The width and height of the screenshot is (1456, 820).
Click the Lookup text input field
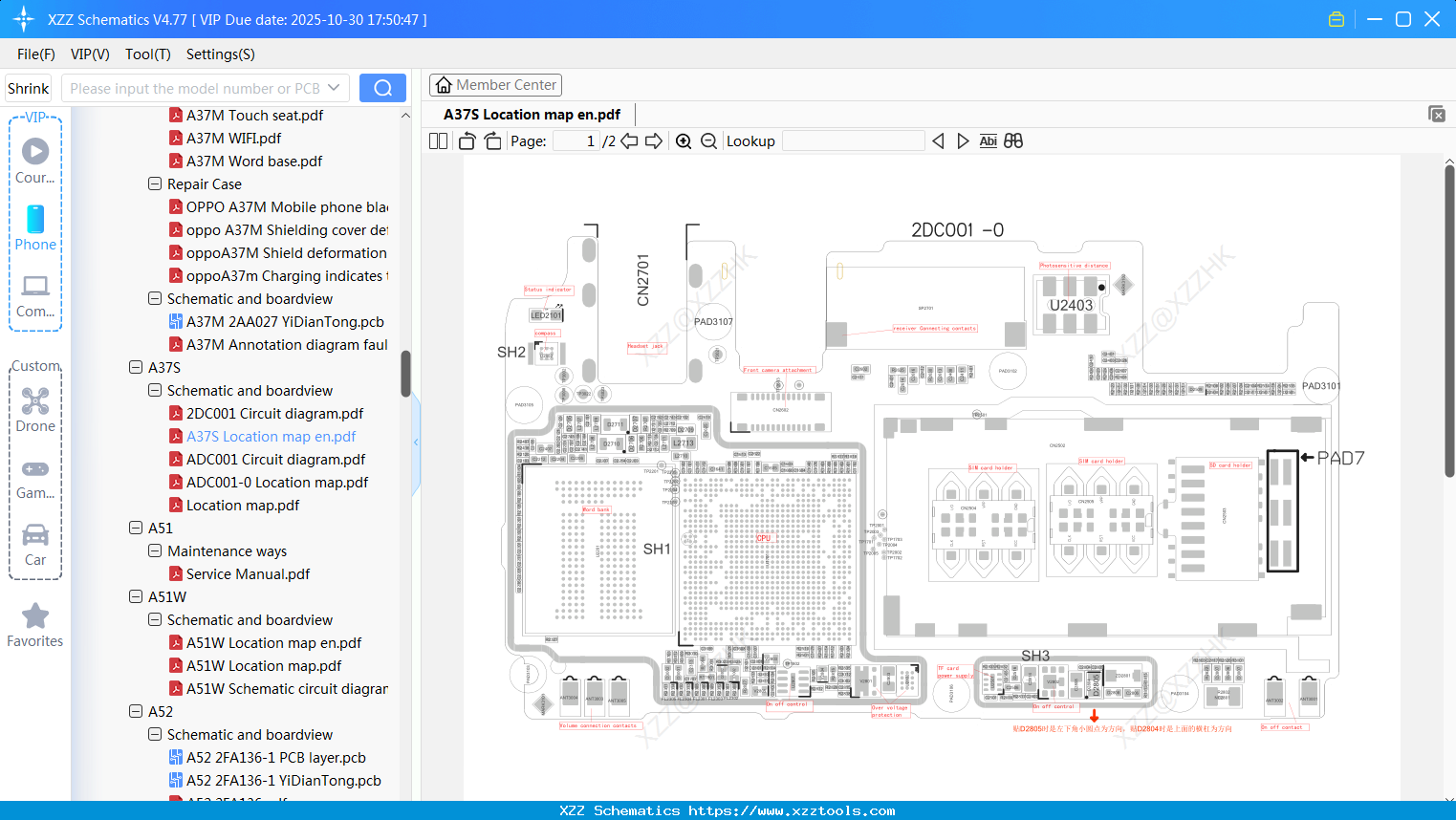point(853,140)
